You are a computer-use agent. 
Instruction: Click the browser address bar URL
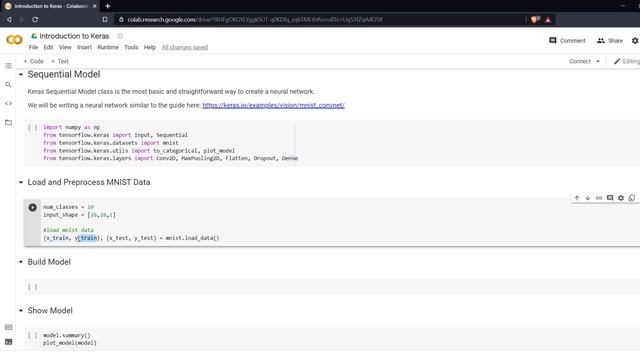[255, 19]
